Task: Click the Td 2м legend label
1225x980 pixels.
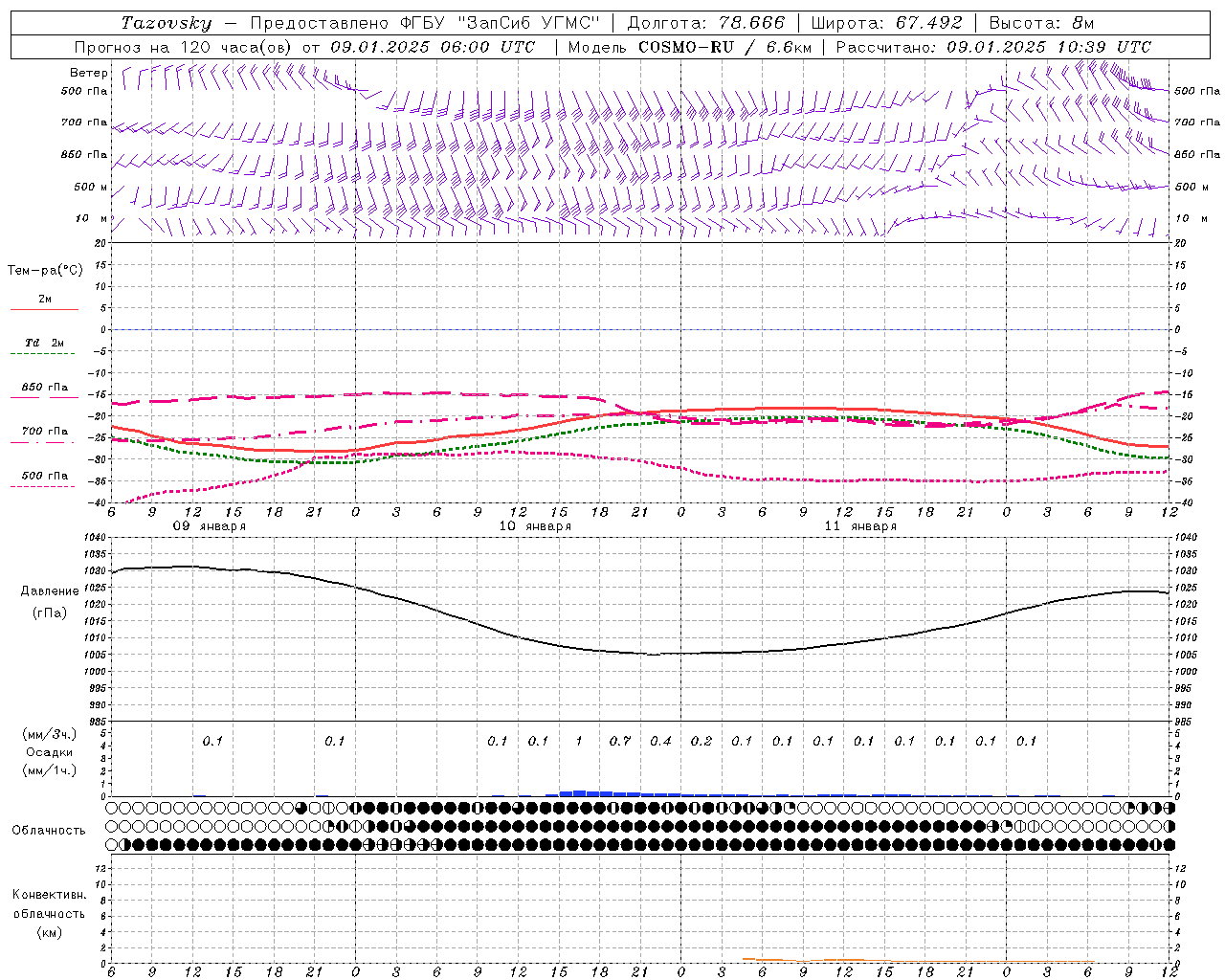Action: 45,343
